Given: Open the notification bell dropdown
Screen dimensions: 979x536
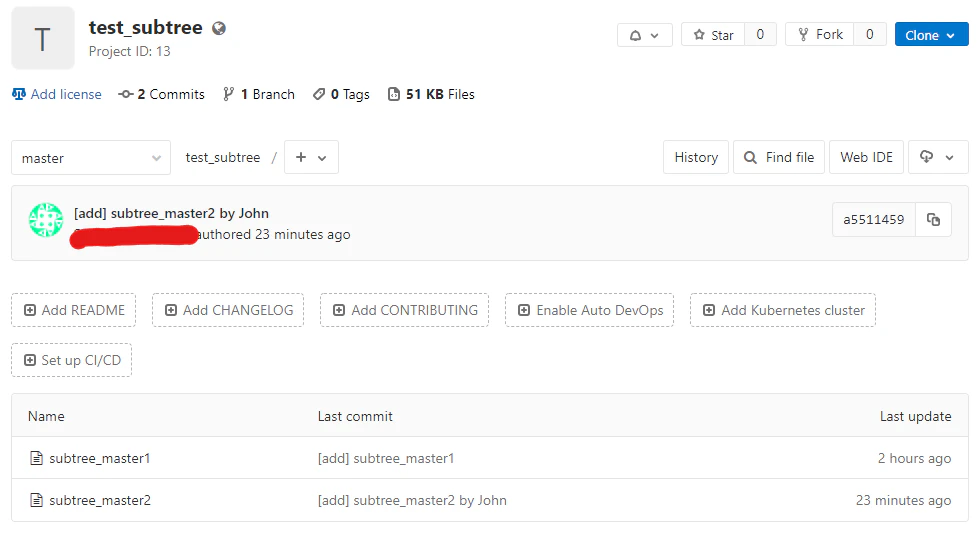Looking at the screenshot, I should click(644, 35).
